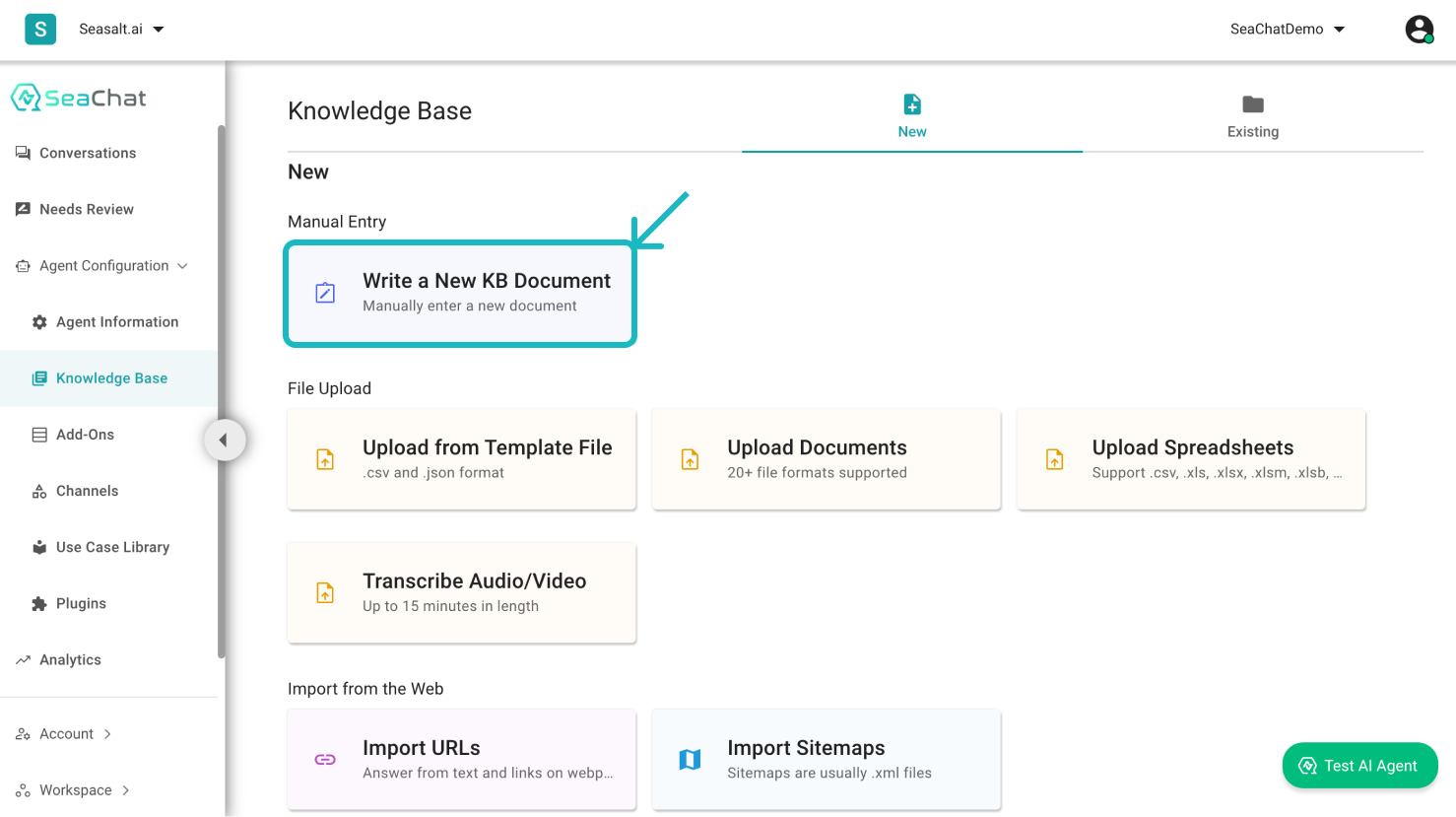Open Transcribe Audio/Video card

click(461, 592)
